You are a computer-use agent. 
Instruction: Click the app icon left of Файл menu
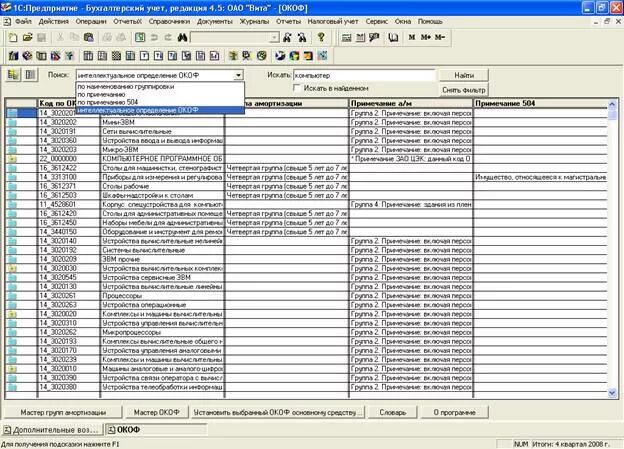7,21
